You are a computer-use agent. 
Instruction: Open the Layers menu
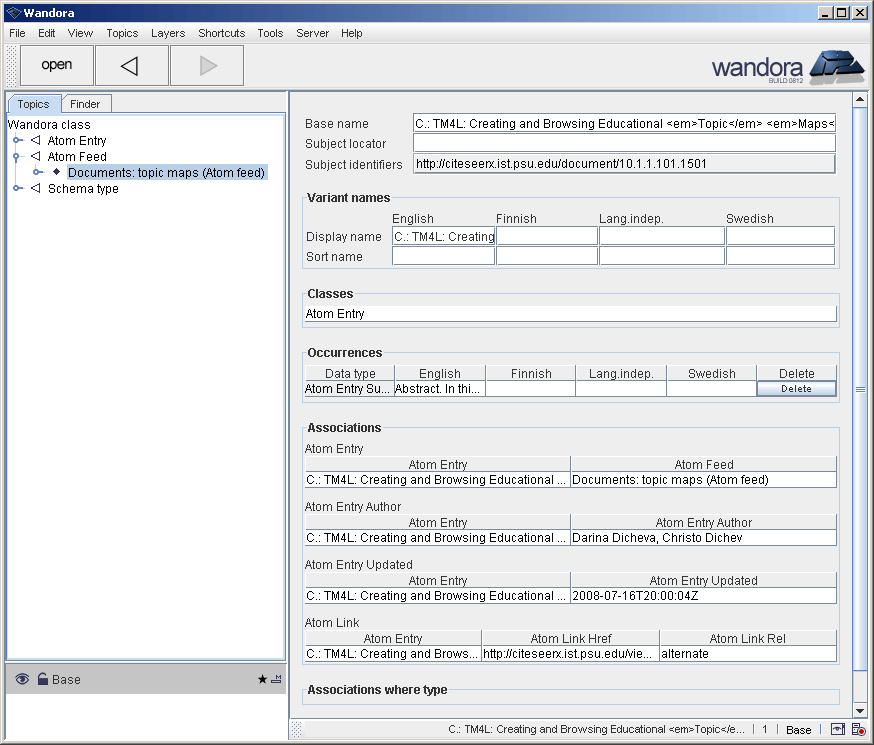point(168,33)
